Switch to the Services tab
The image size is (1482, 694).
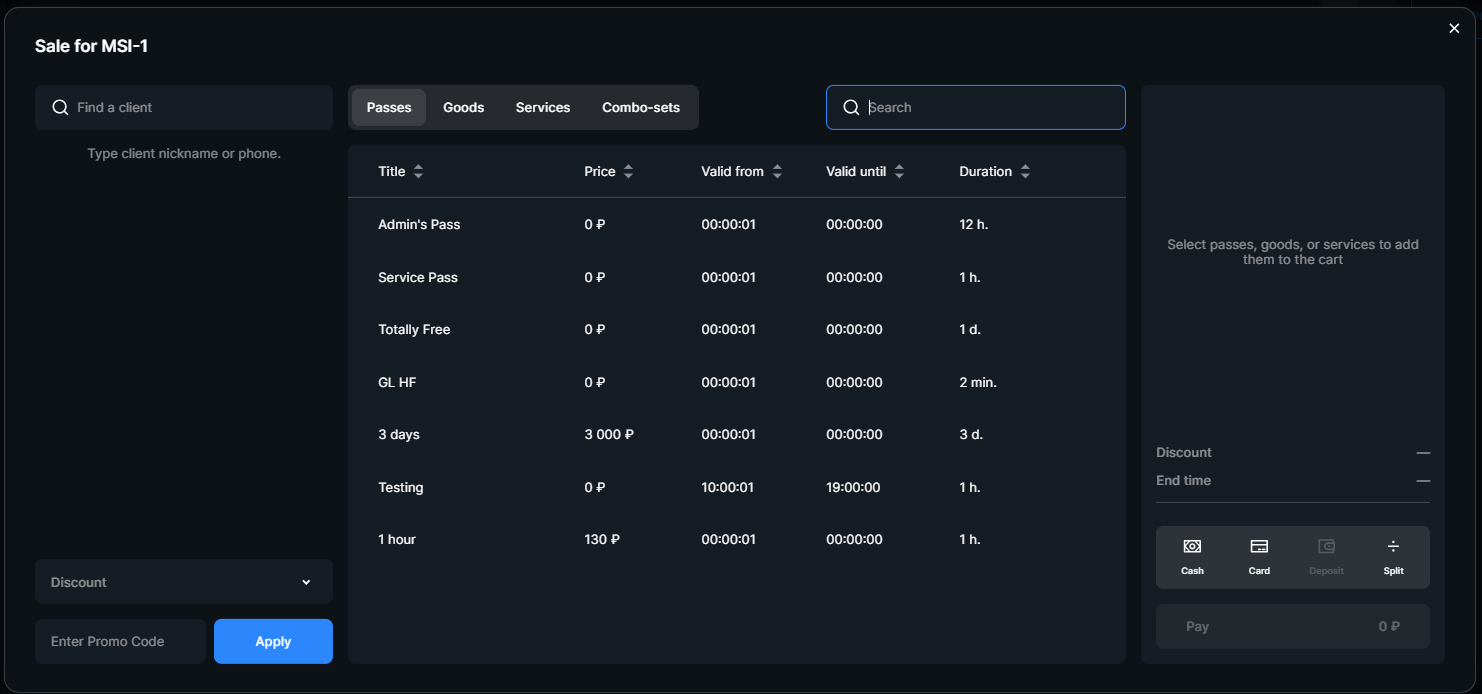click(543, 107)
